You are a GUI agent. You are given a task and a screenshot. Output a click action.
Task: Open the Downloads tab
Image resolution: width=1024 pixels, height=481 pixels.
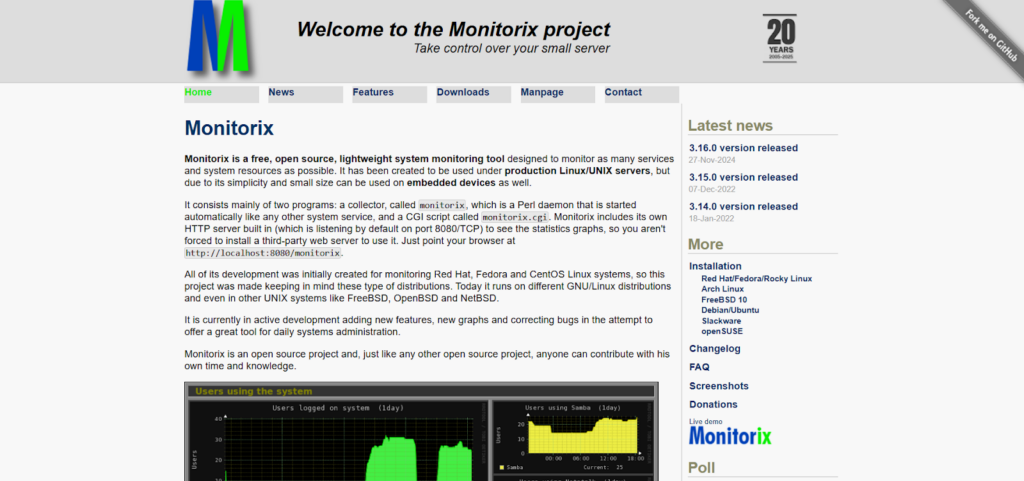tap(473, 94)
